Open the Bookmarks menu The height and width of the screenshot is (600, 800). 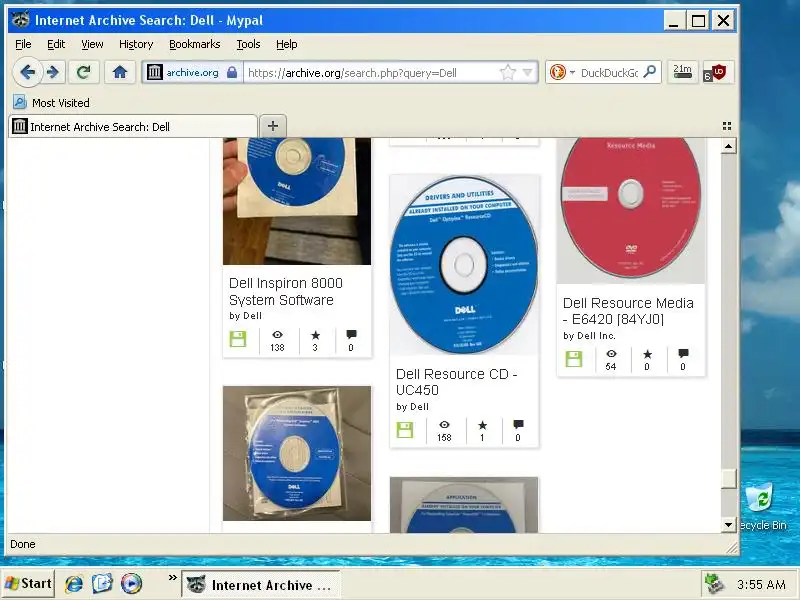[194, 44]
